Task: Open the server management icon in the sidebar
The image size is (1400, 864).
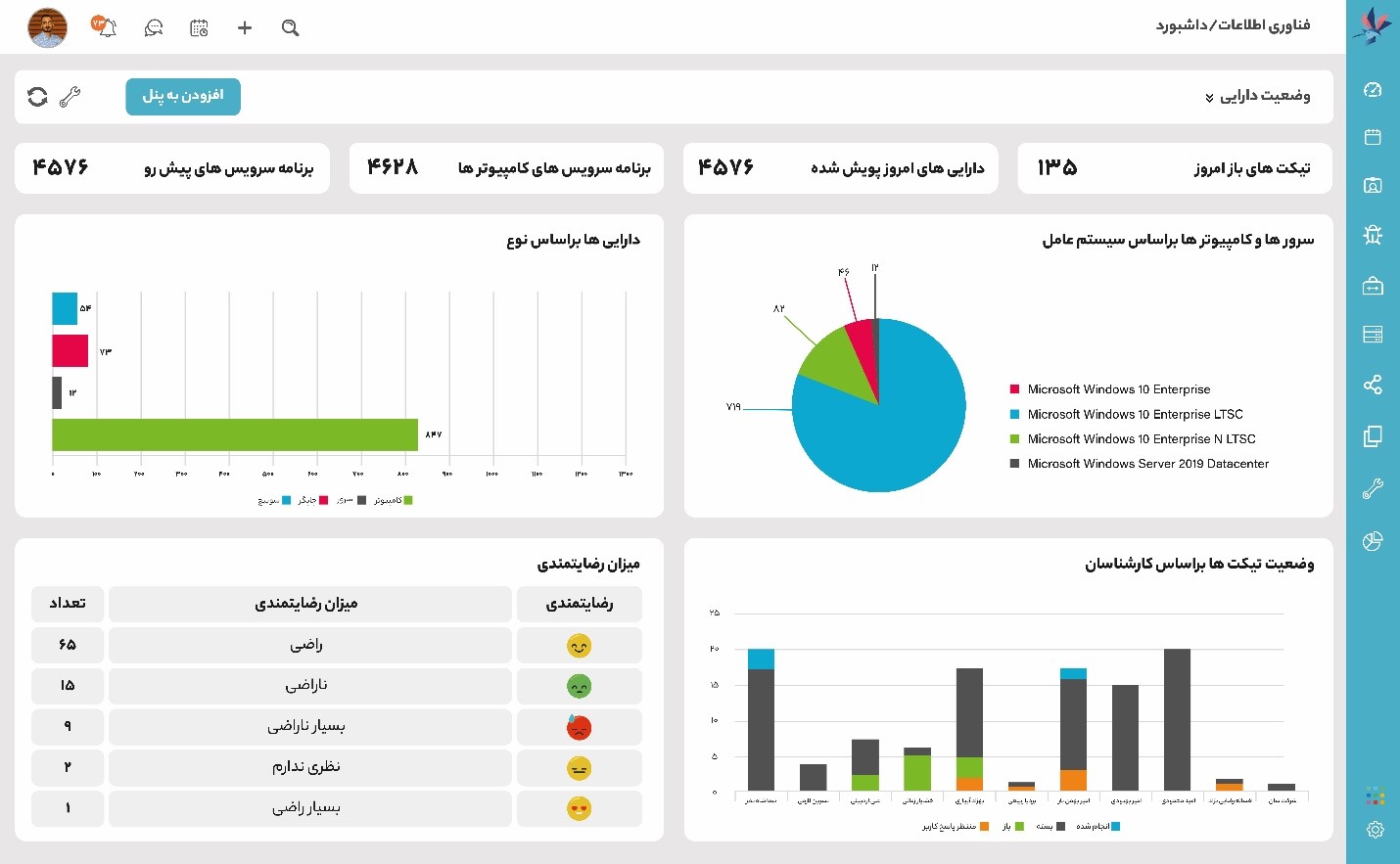Action: point(1374,335)
